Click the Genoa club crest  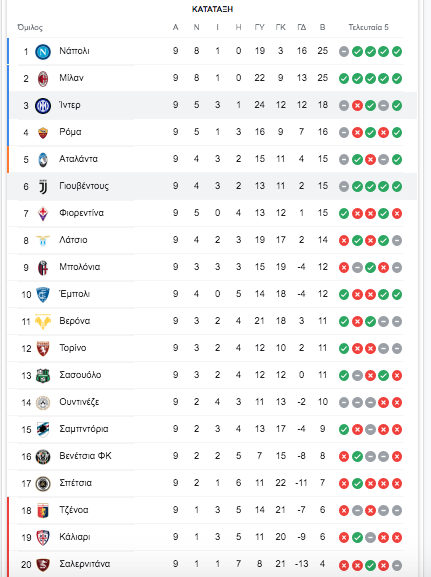coord(43,510)
